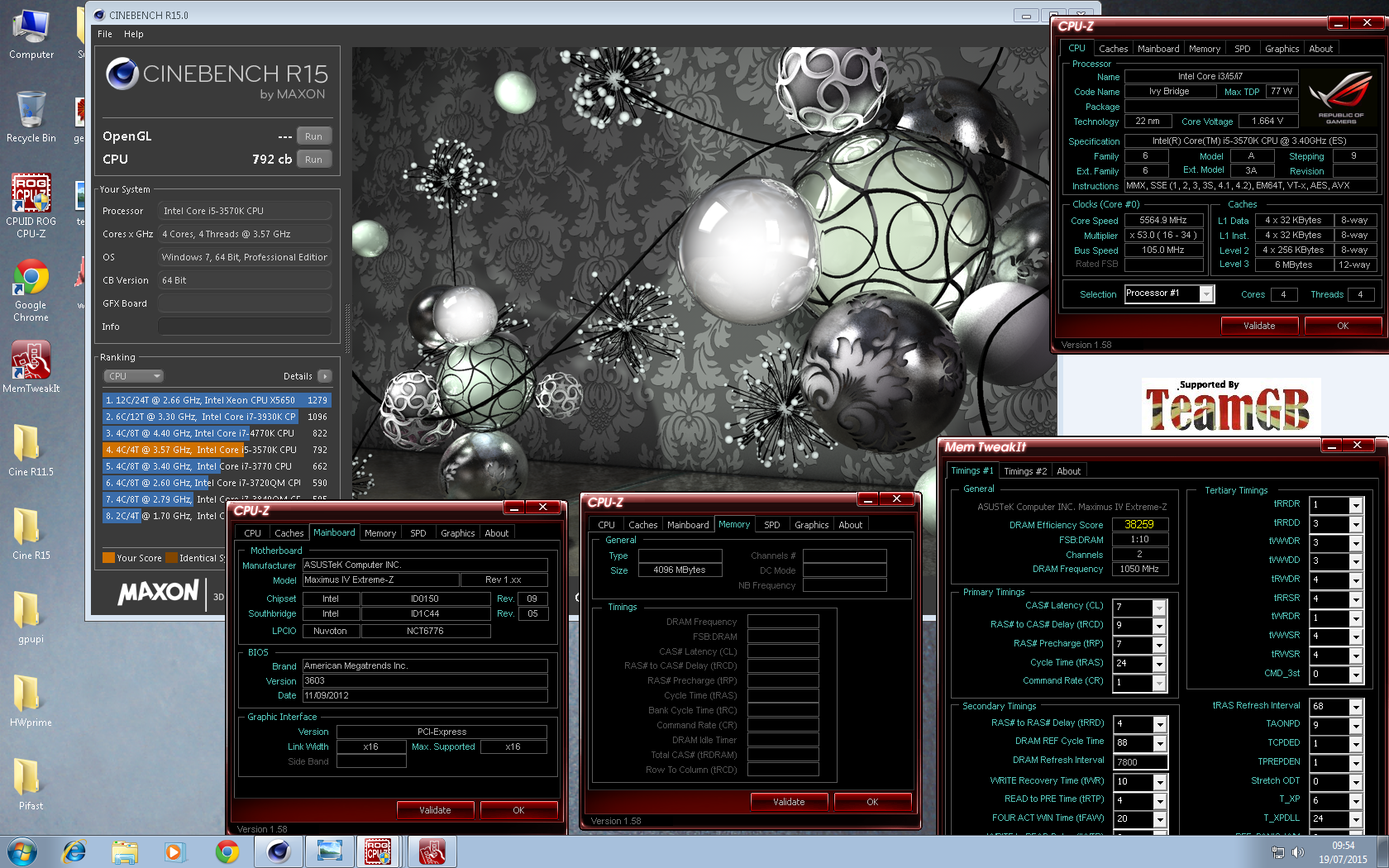This screenshot has height=868, width=1389.
Task: Run the CPU benchmark in Cinebench
Action: pos(313,160)
